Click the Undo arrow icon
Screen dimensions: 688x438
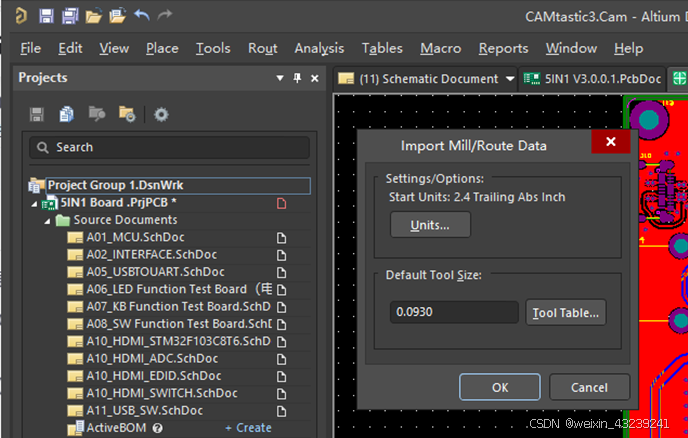click(142, 15)
